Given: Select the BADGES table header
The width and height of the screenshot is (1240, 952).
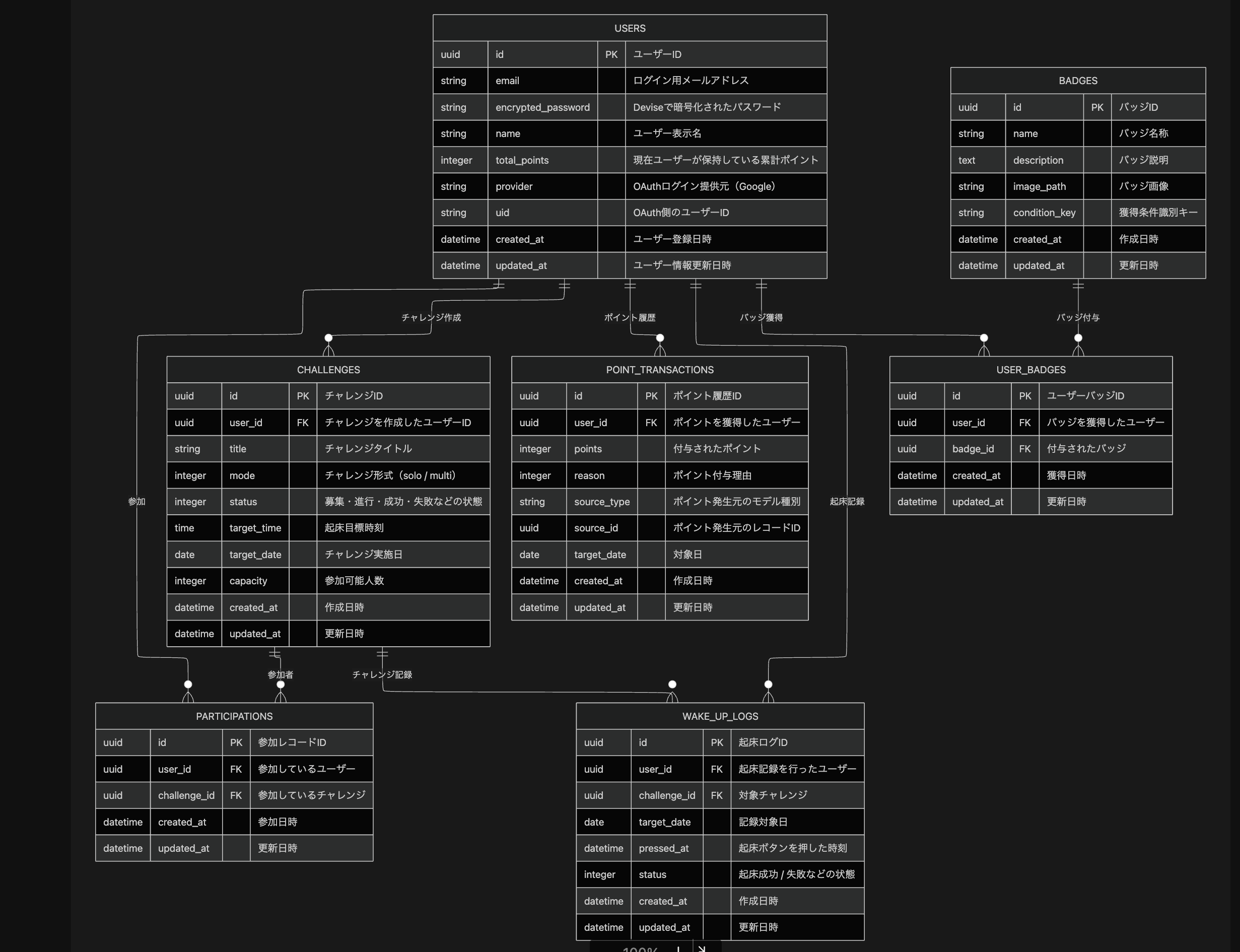Looking at the screenshot, I should [1077, 81].
